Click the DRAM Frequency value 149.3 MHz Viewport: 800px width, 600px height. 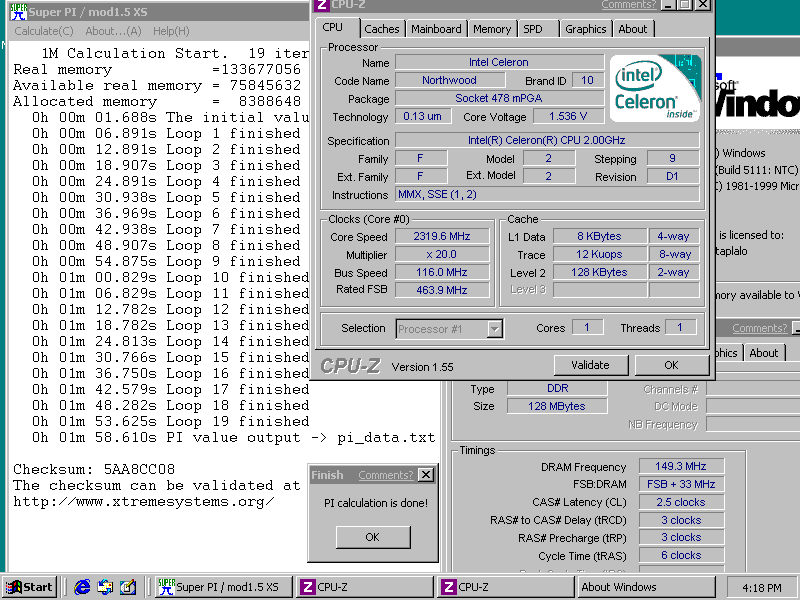pyautogui.click(x=681, y=466)
